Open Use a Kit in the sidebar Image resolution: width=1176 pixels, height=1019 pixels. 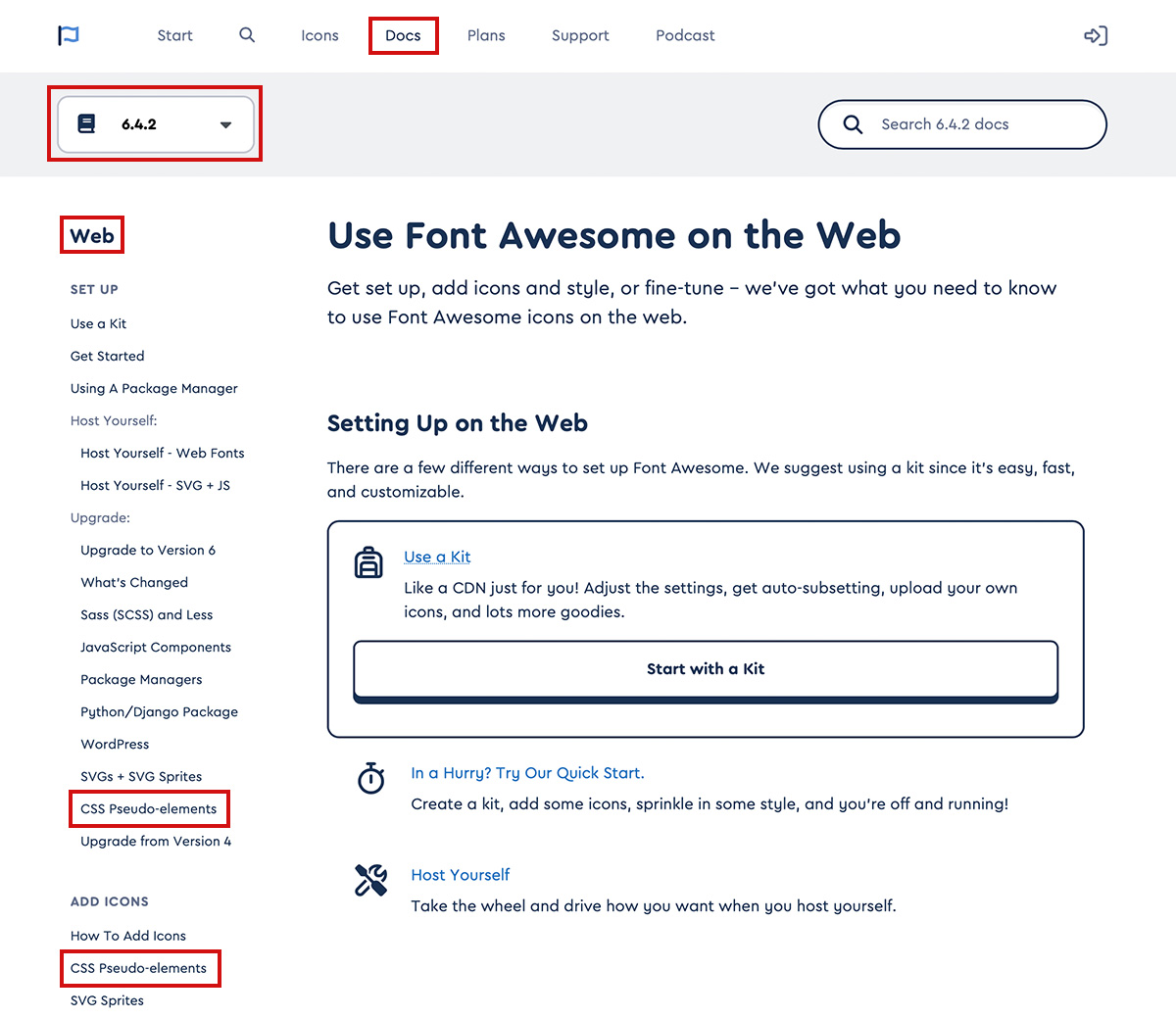[98, 323]
